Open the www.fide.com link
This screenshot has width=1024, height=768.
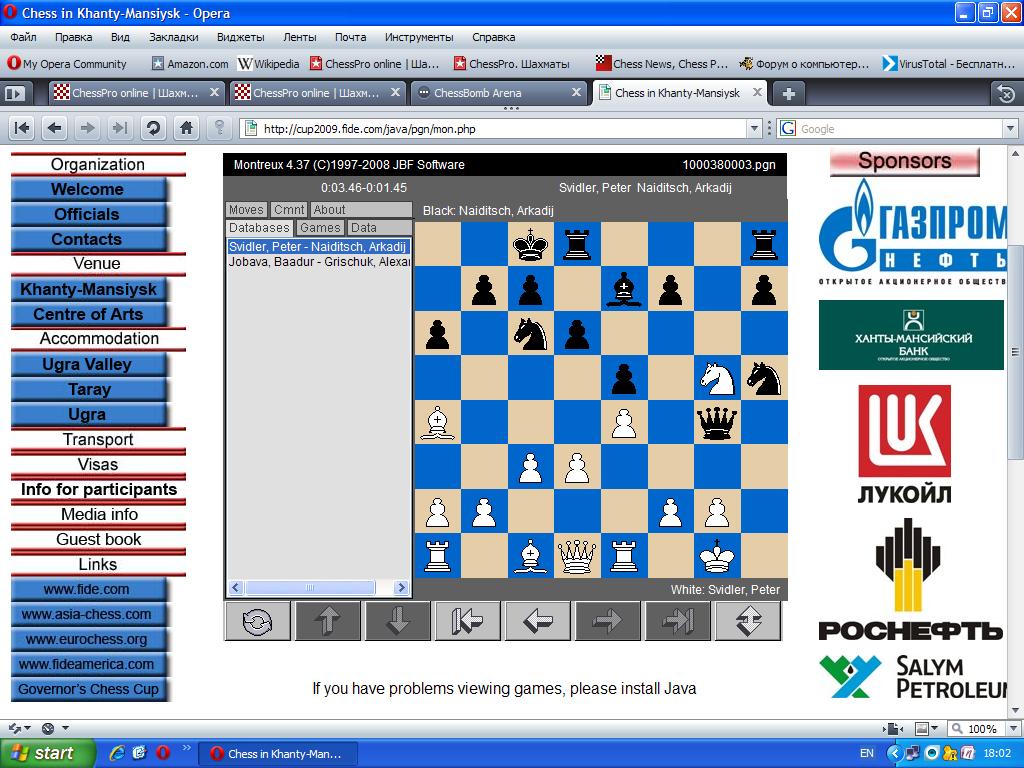[86, 590]
